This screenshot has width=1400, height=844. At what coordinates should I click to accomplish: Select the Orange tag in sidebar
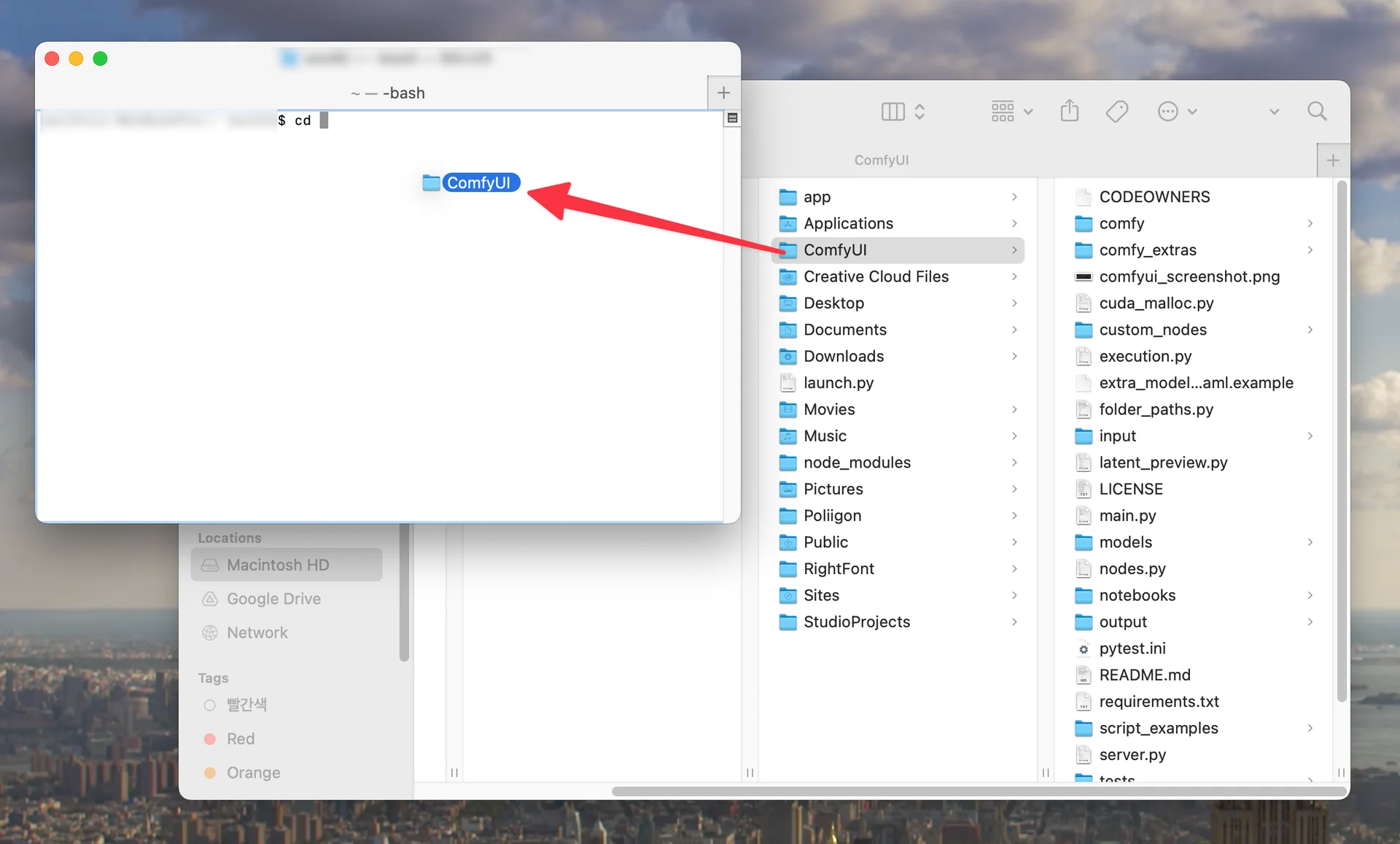point(252,773)
